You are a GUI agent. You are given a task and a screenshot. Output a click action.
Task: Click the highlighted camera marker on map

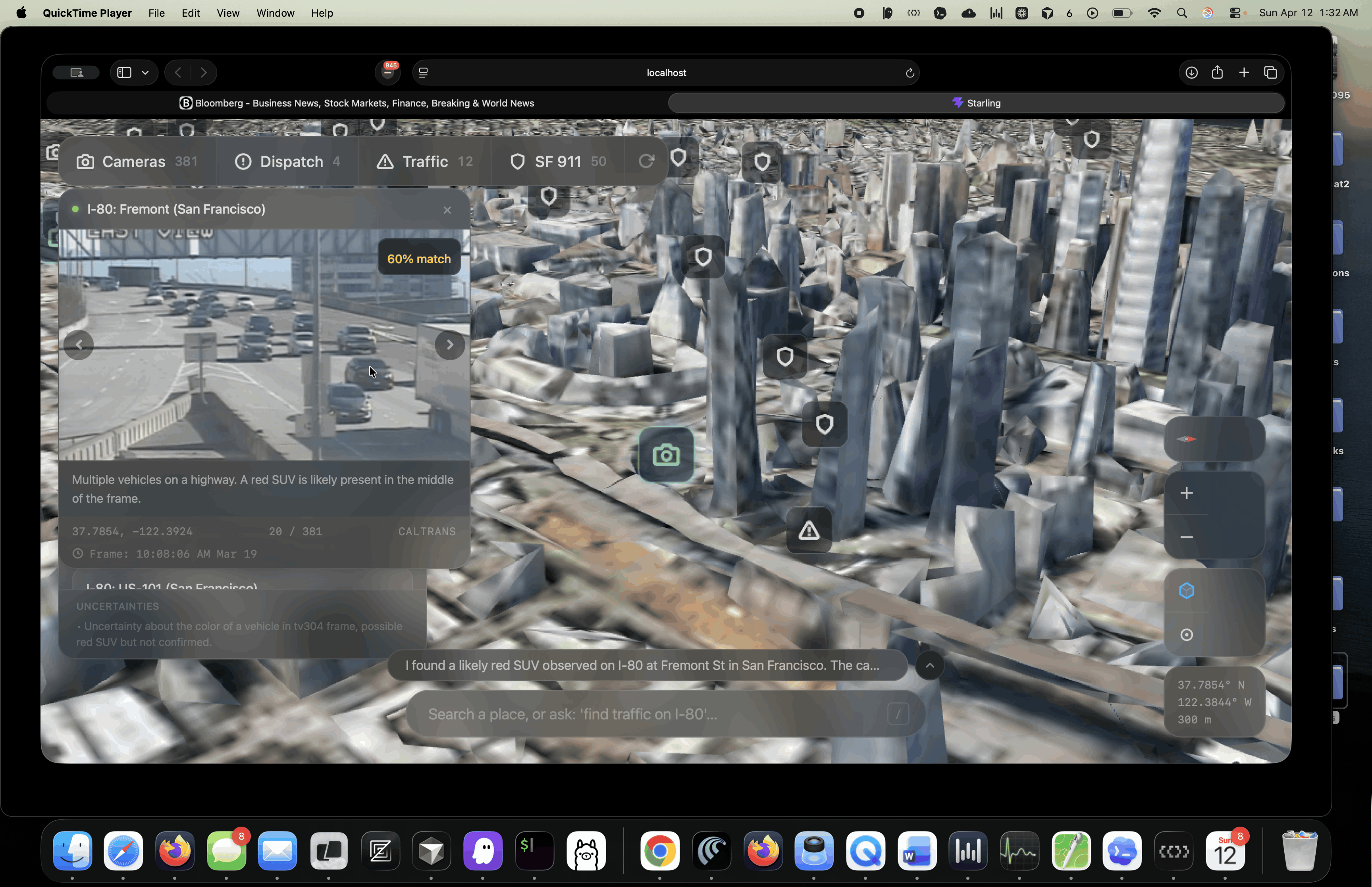[666, 455]
